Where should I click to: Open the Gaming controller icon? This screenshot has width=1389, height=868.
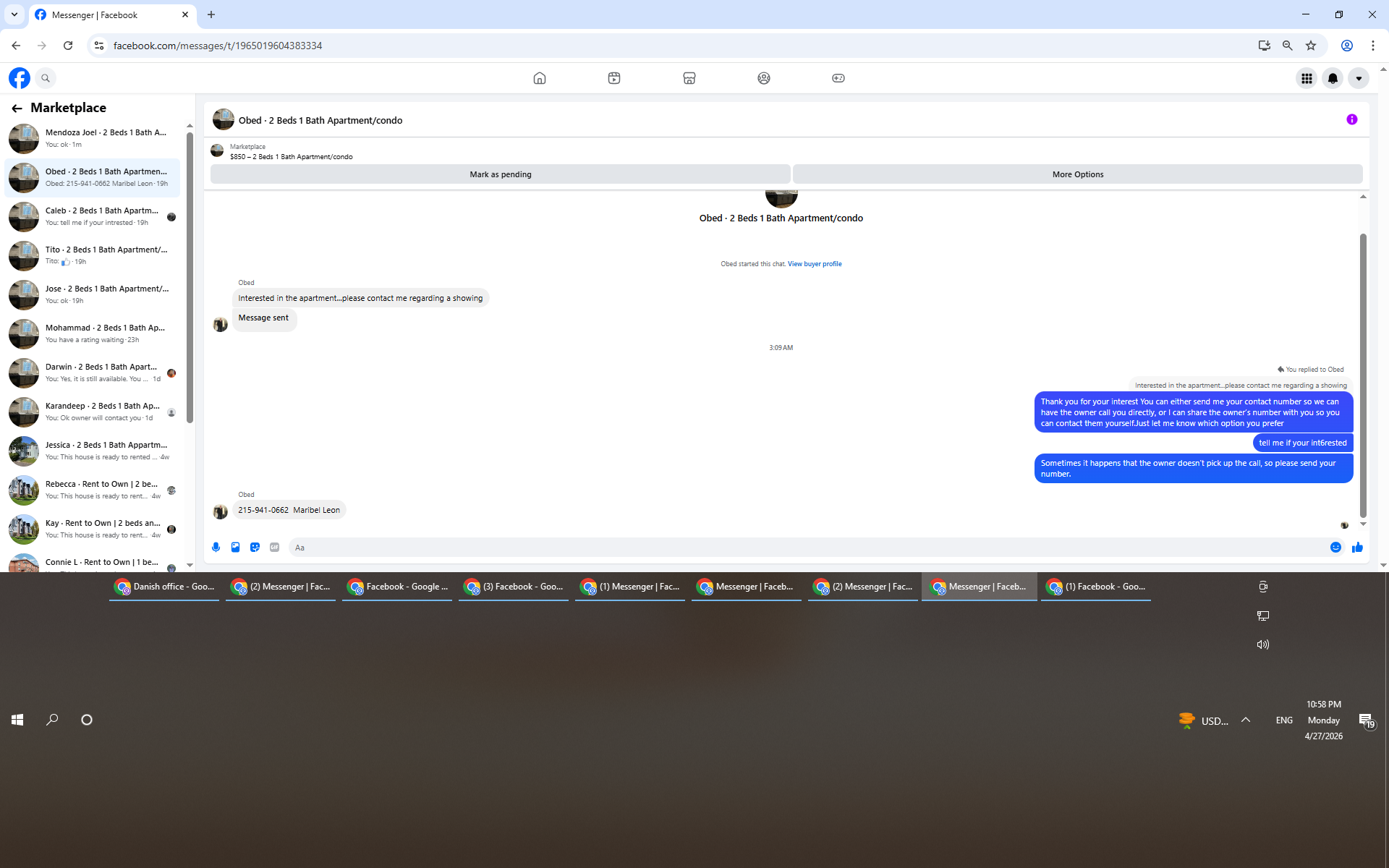838,78
